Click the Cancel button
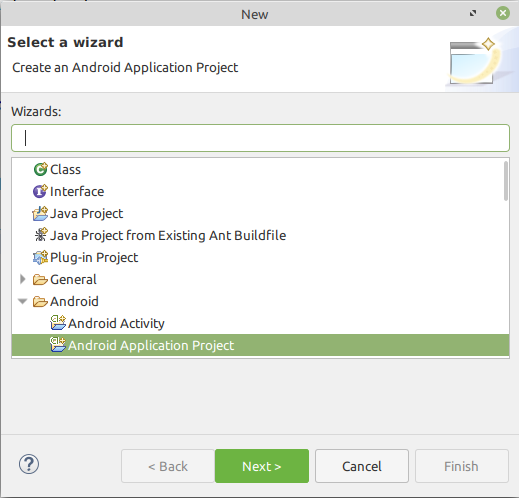Screen dimensions: 519x498 pyautogui.click(x=362, y=466)
